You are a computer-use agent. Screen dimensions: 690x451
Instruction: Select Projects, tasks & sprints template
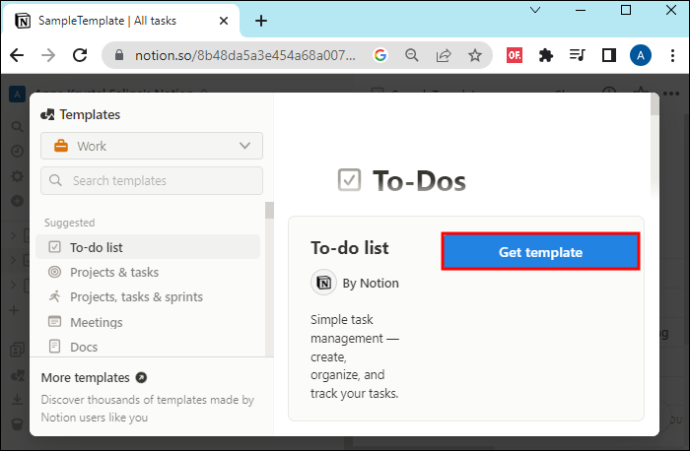[148, 297]
